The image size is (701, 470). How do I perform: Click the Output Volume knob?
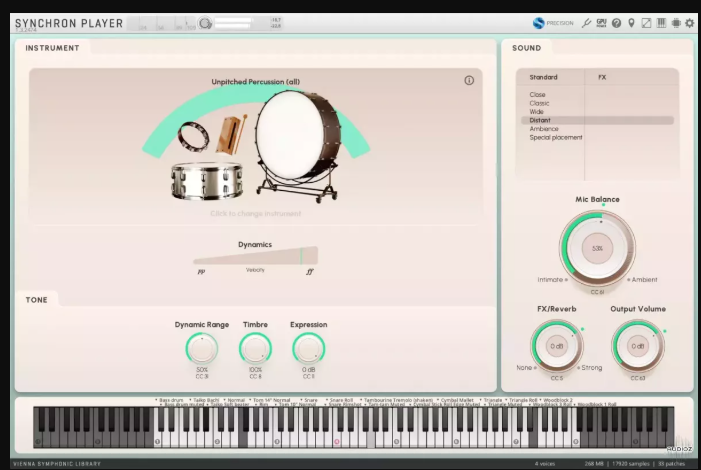(x=638, y=346)
